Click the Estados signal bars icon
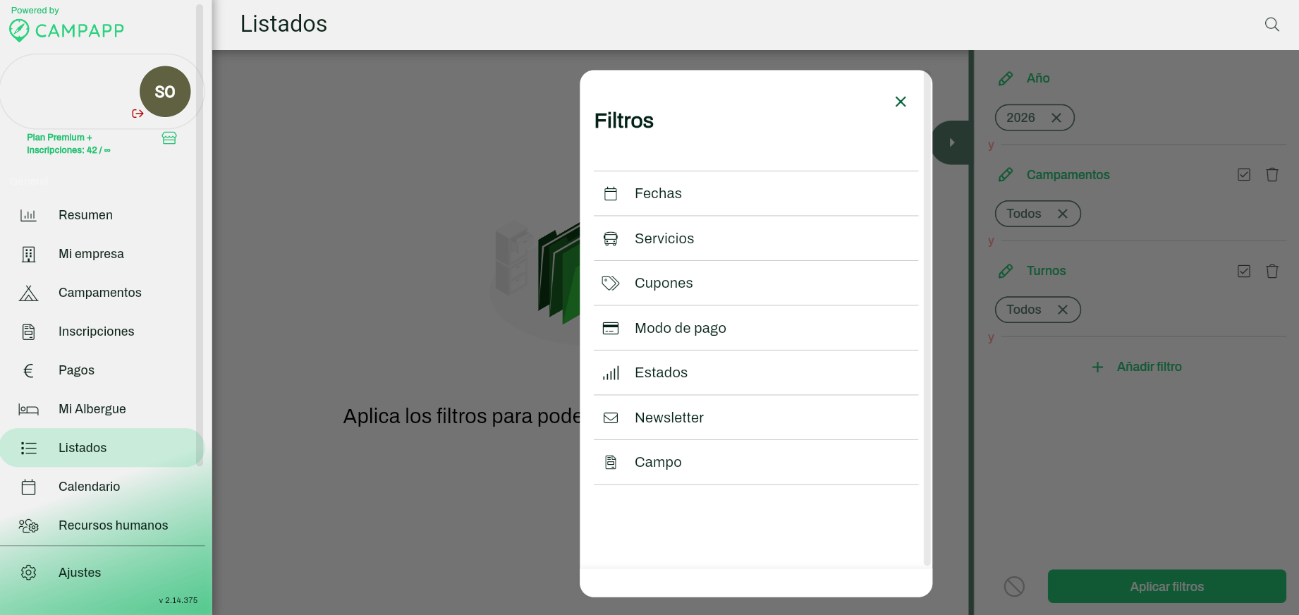This screenshot has width=1299, height=615. point(610,373)
